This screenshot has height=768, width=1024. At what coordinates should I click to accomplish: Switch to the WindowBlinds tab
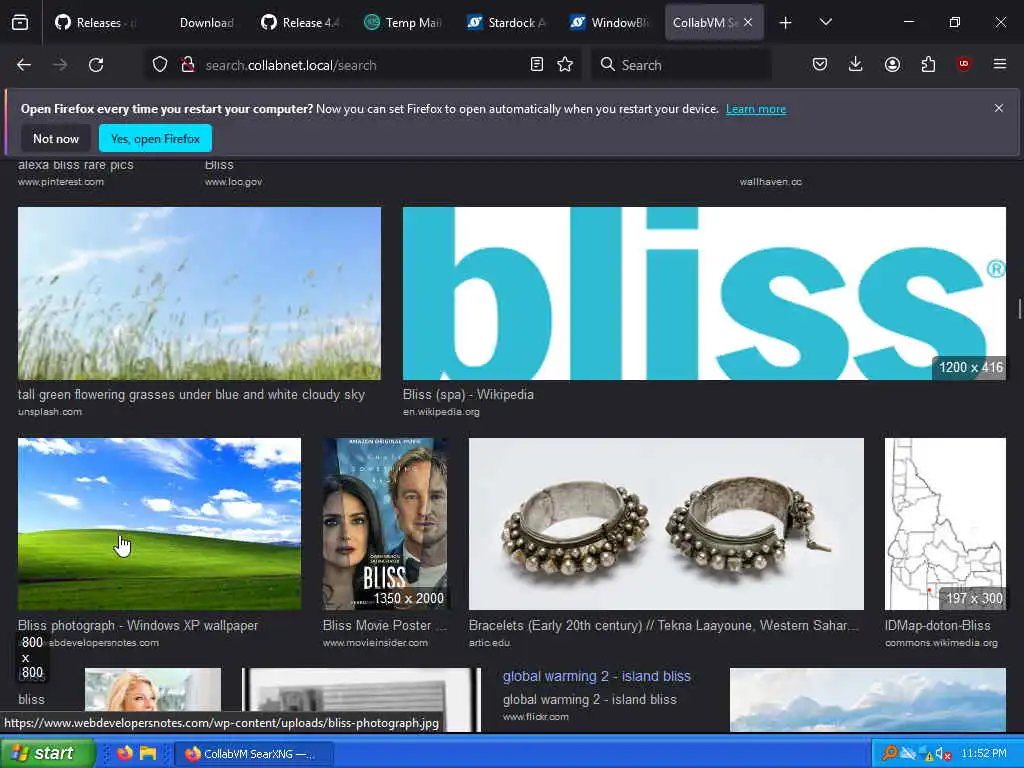[610, 23]
